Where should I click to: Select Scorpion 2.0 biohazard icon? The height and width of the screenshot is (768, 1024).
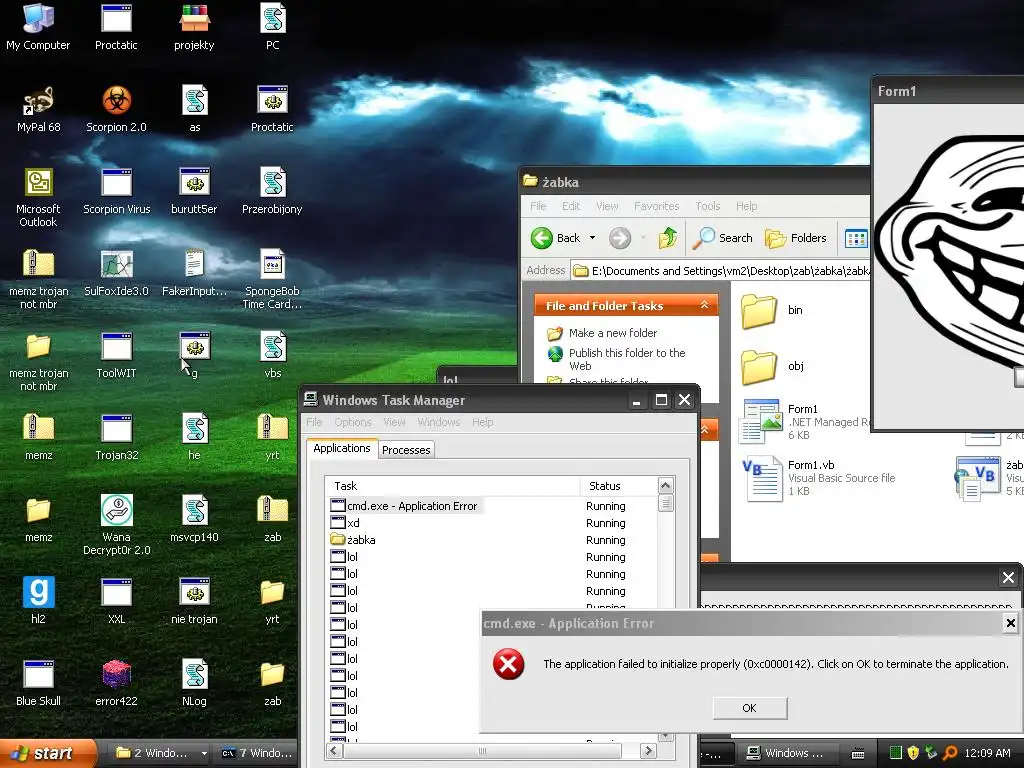[x=116, y=108]
